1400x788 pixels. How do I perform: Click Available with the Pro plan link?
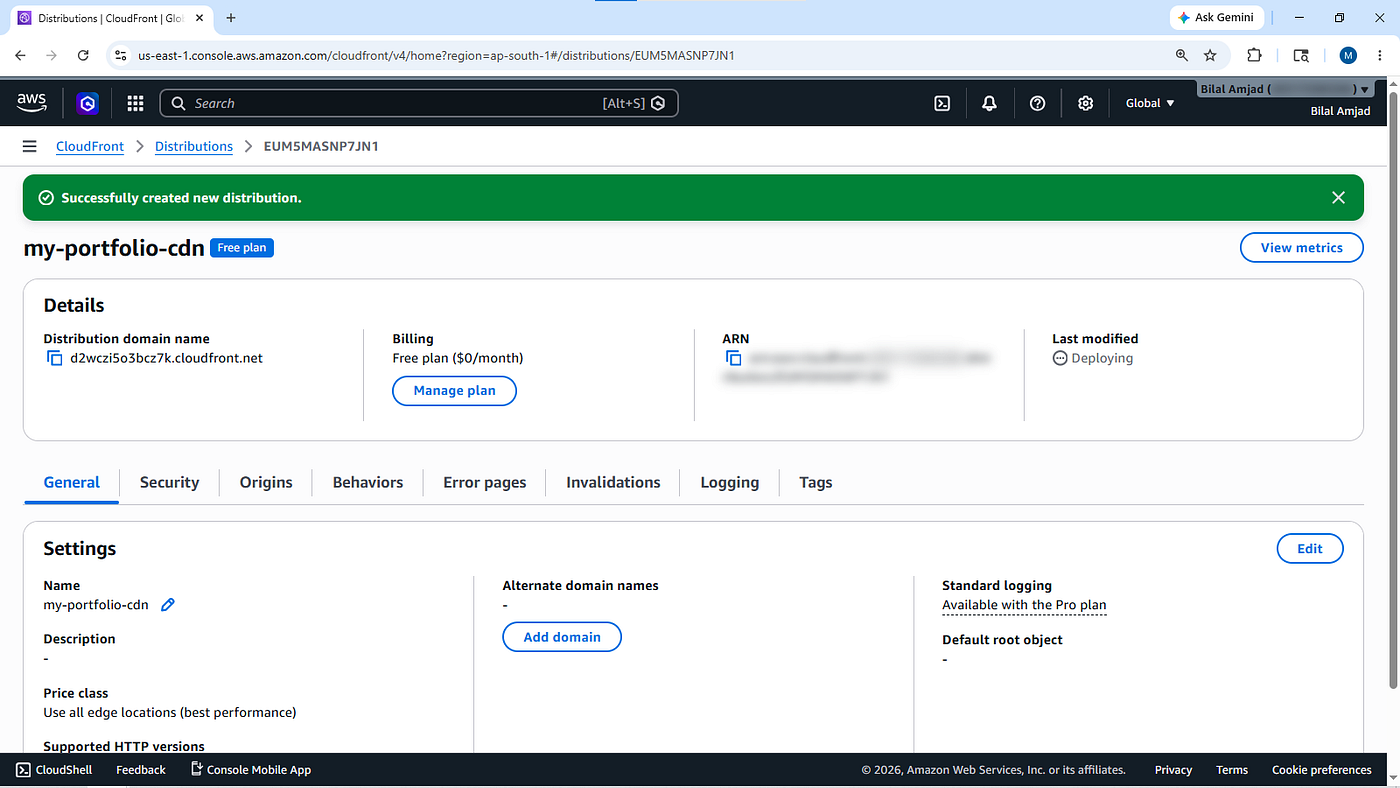pos(1024,605)
